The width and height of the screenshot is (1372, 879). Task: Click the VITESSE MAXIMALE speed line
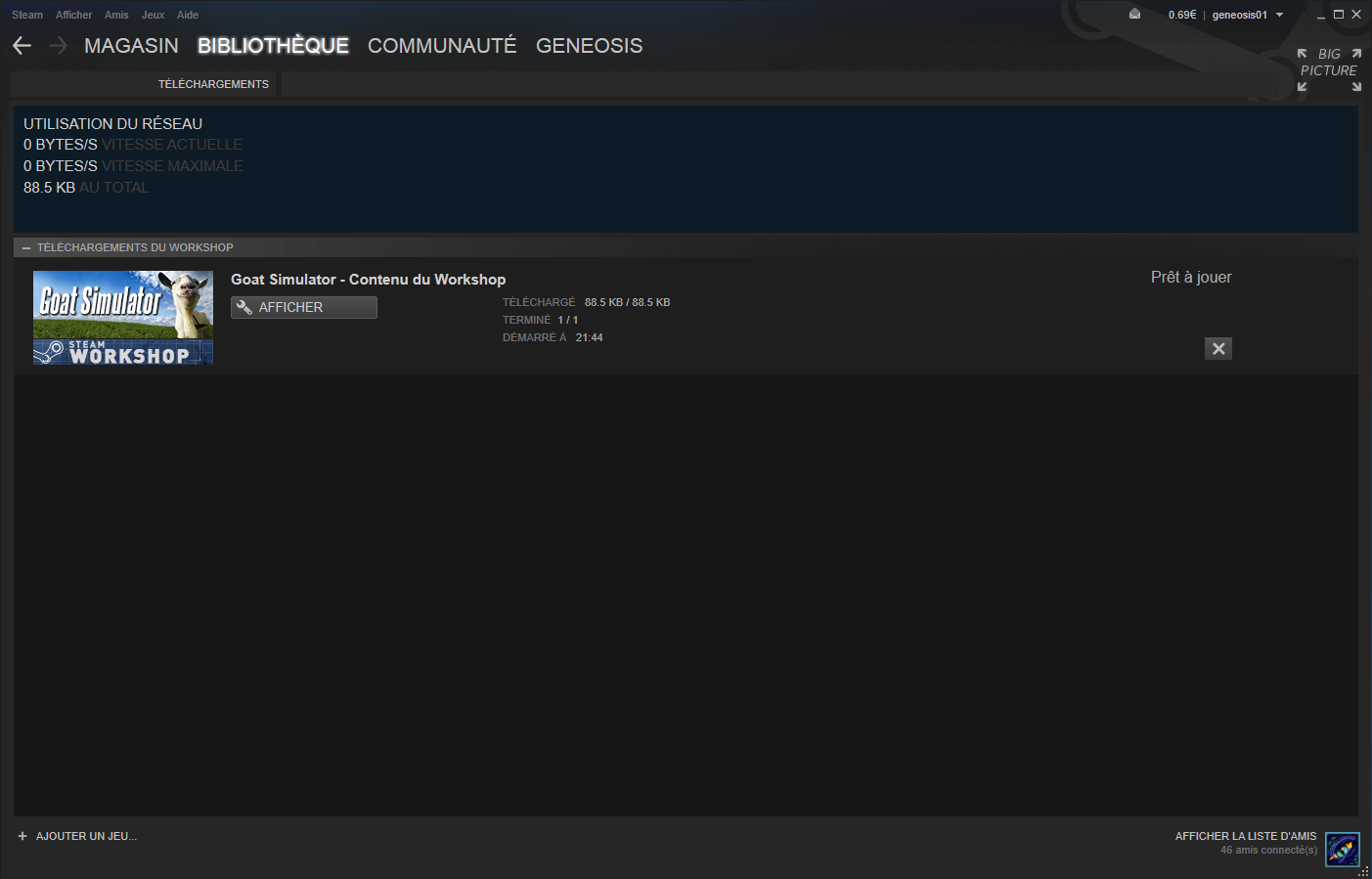(x=133, y=166)
